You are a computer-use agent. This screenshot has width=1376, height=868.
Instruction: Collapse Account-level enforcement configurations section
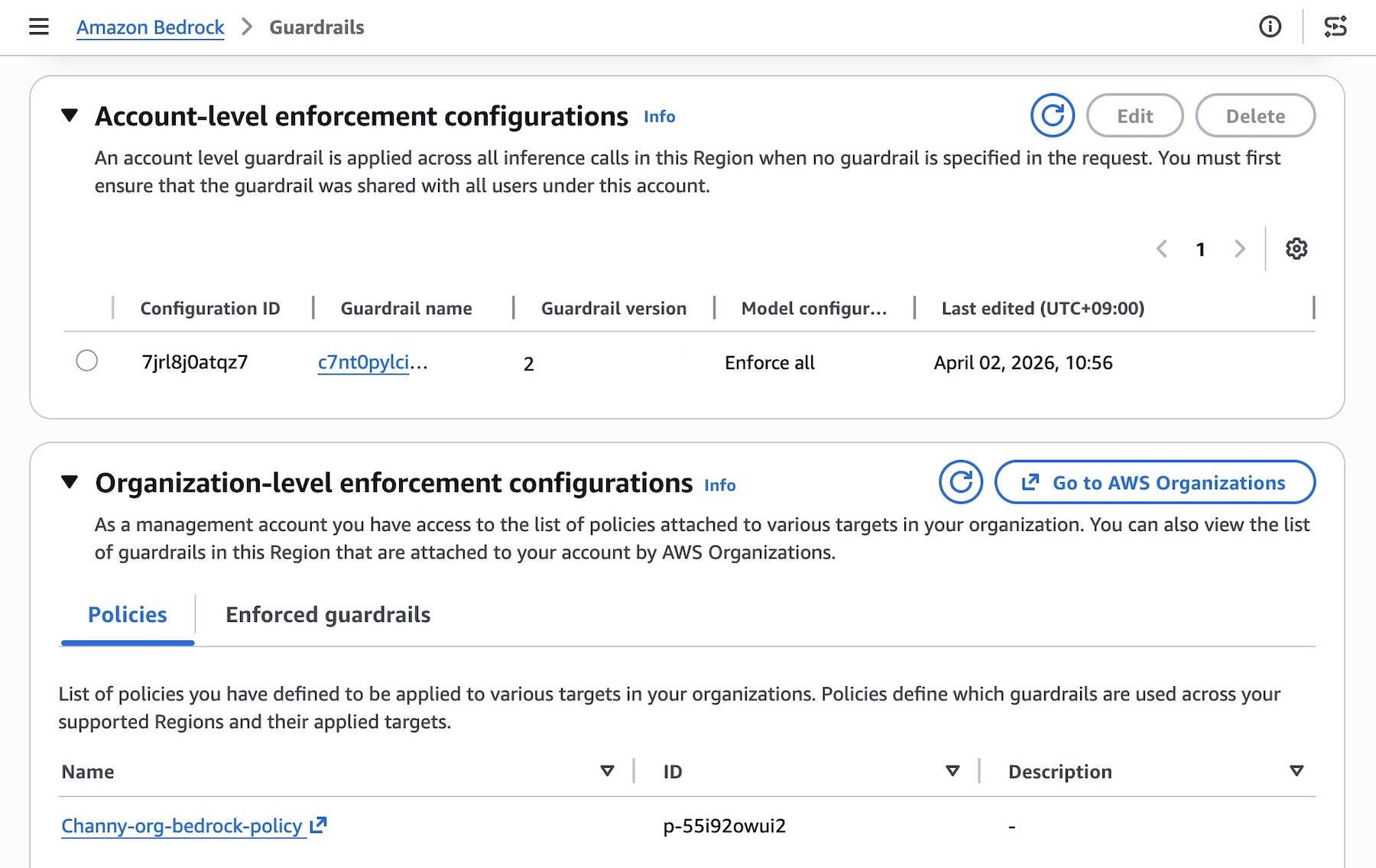(x=70, y=116)
